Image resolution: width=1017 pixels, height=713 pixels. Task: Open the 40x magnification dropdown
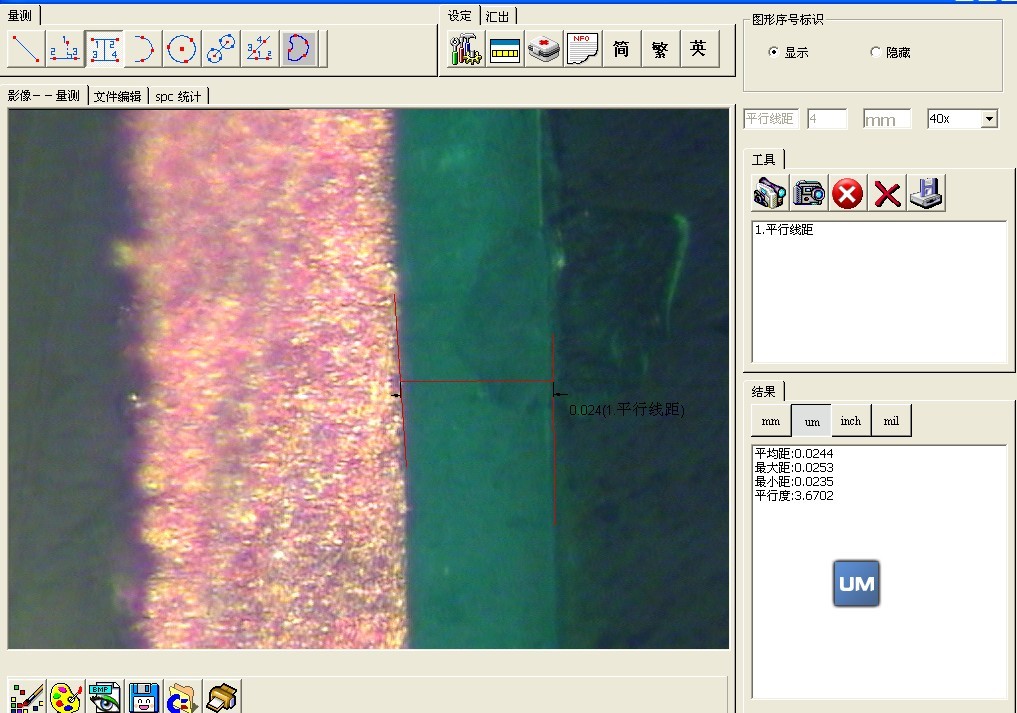click(989, 120)
